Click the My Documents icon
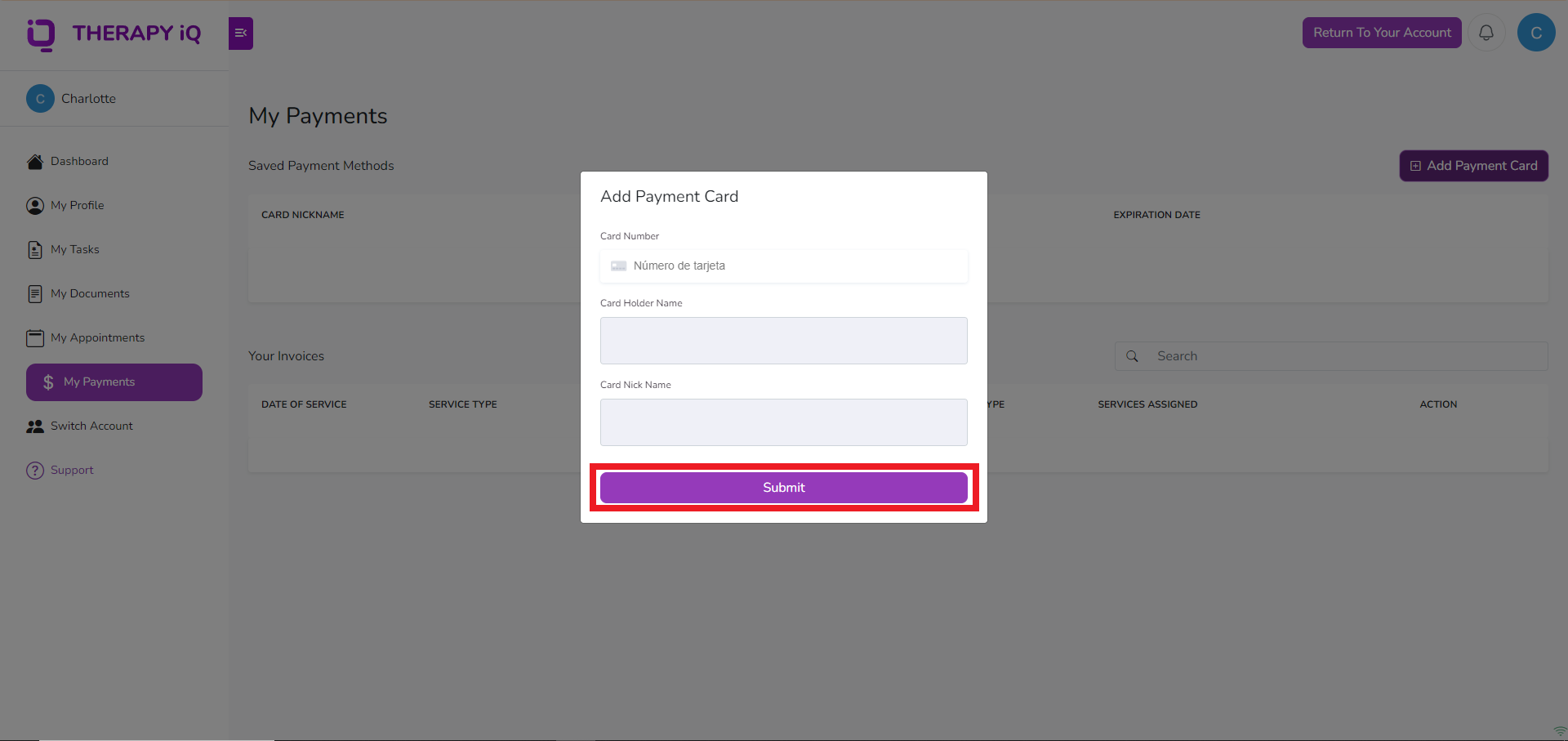This screenshot has width=1568, height=741. tap(35, 293)
